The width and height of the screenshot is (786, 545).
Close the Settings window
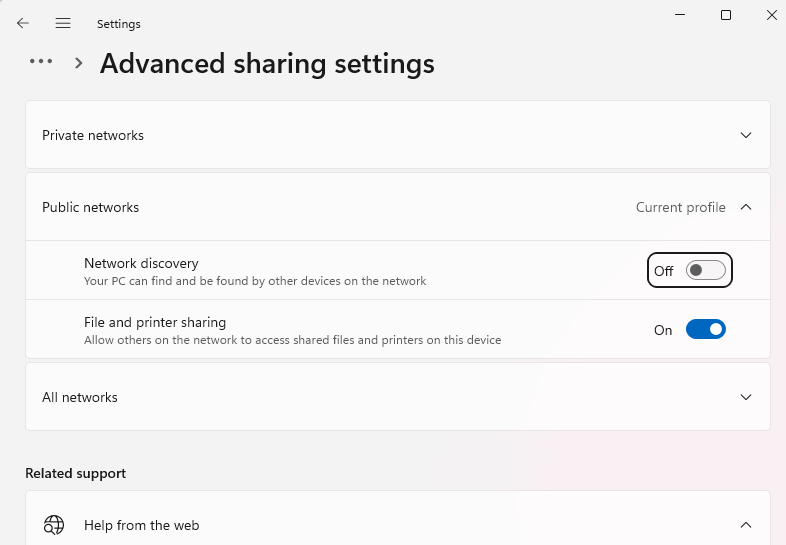pos(771,15)
